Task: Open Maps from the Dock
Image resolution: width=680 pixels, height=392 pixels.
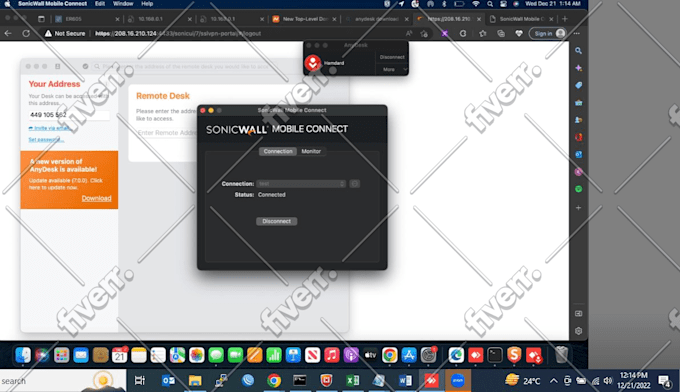Action: (177, 355)
